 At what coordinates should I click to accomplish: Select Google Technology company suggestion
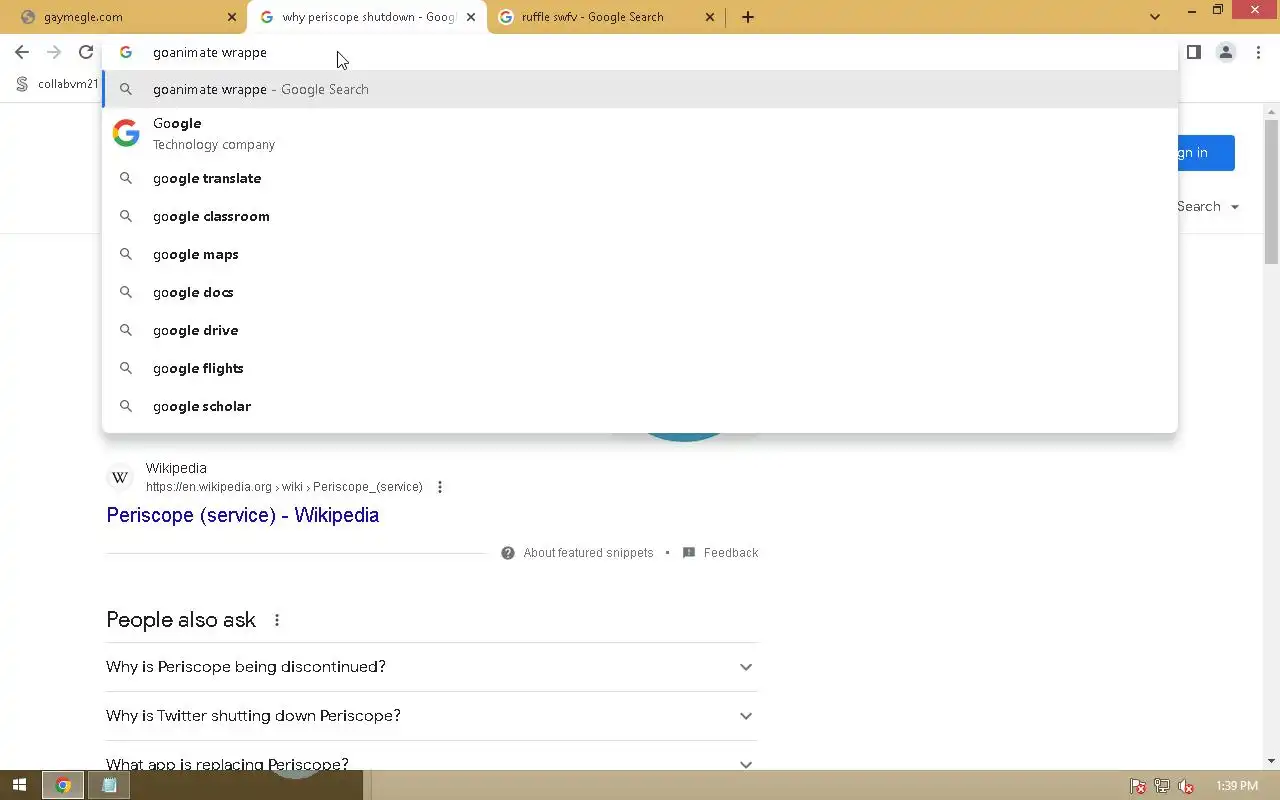(x=640, y=133)
